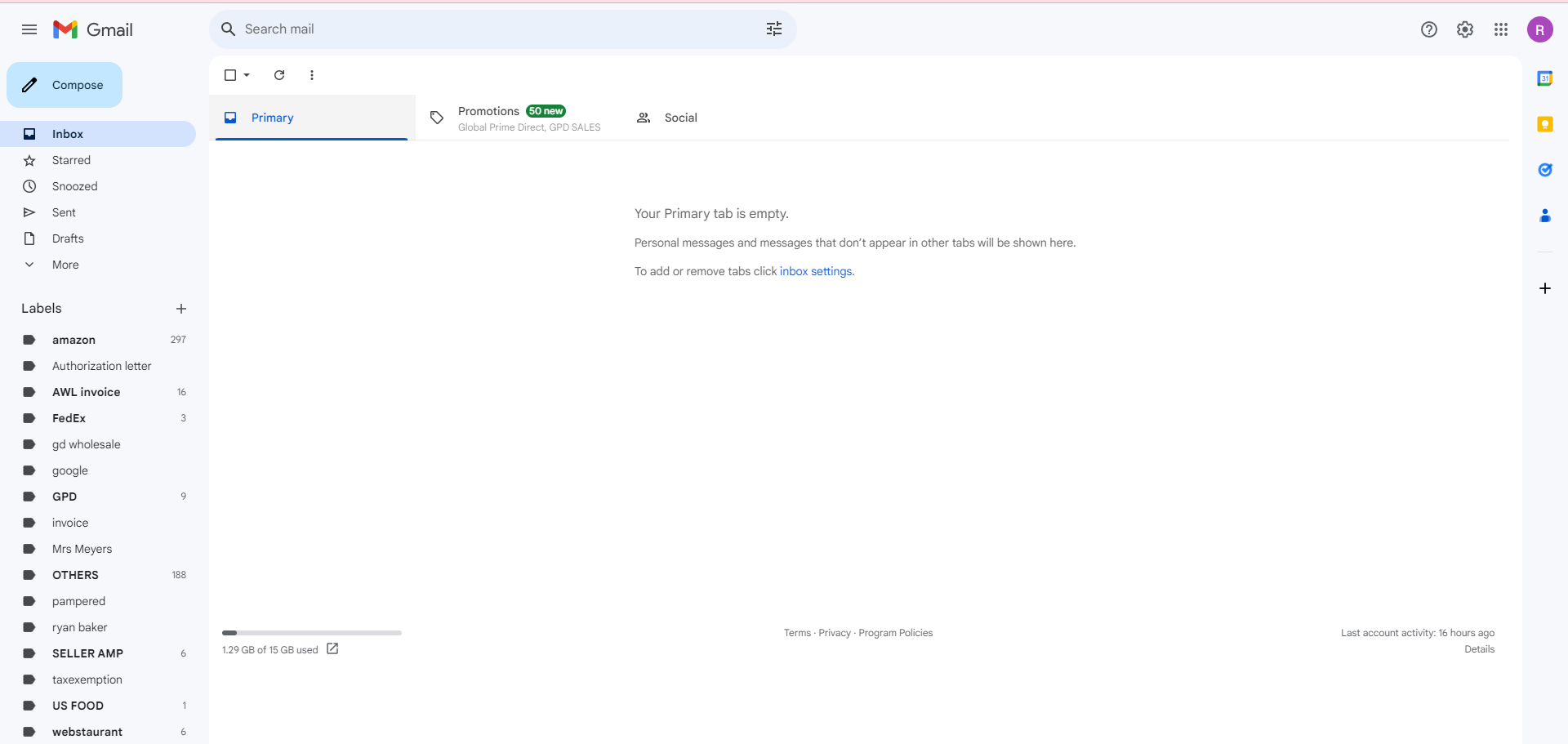
Task: Refresh the inbox
Action: pyautogui.click(x=279, y=75)
